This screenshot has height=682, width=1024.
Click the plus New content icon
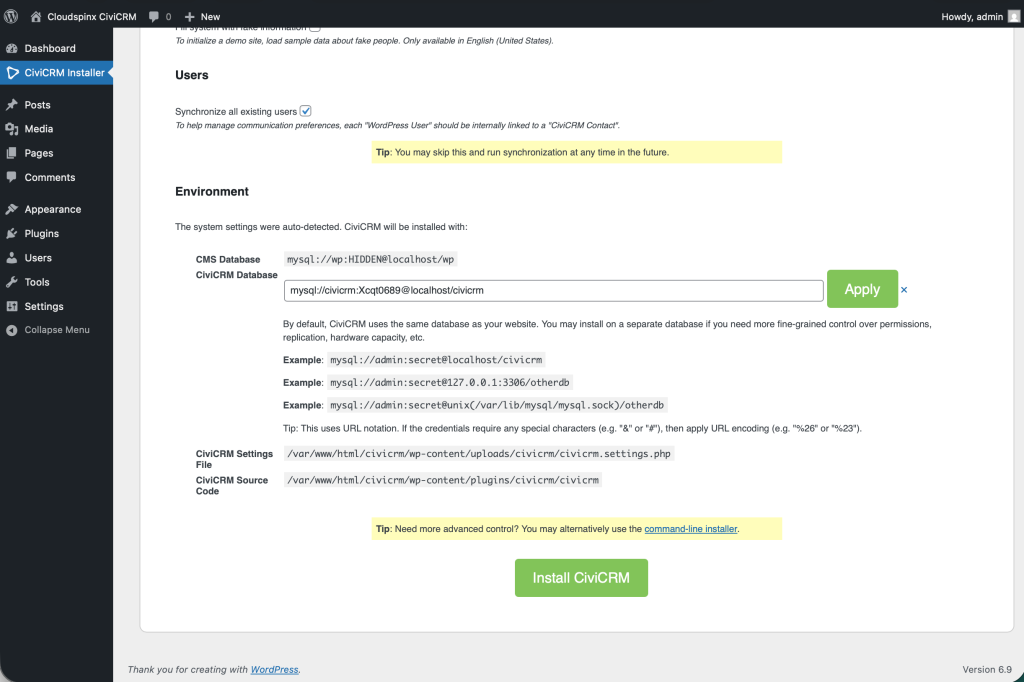click(x=190, y=16)
